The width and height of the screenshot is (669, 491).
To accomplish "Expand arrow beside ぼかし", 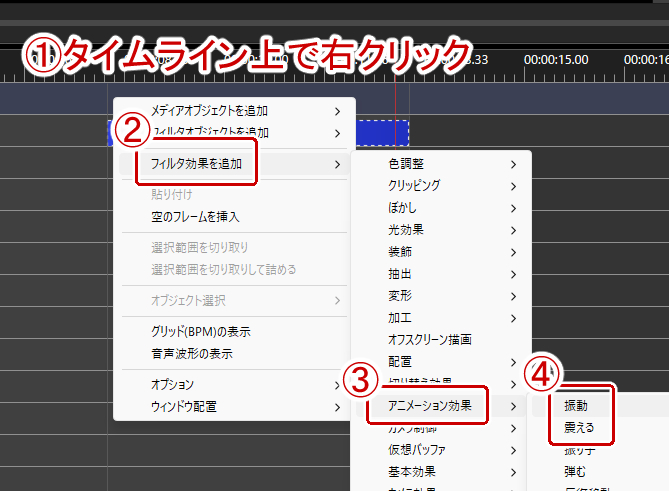I will pyautogui.click(x=514, y=209).
